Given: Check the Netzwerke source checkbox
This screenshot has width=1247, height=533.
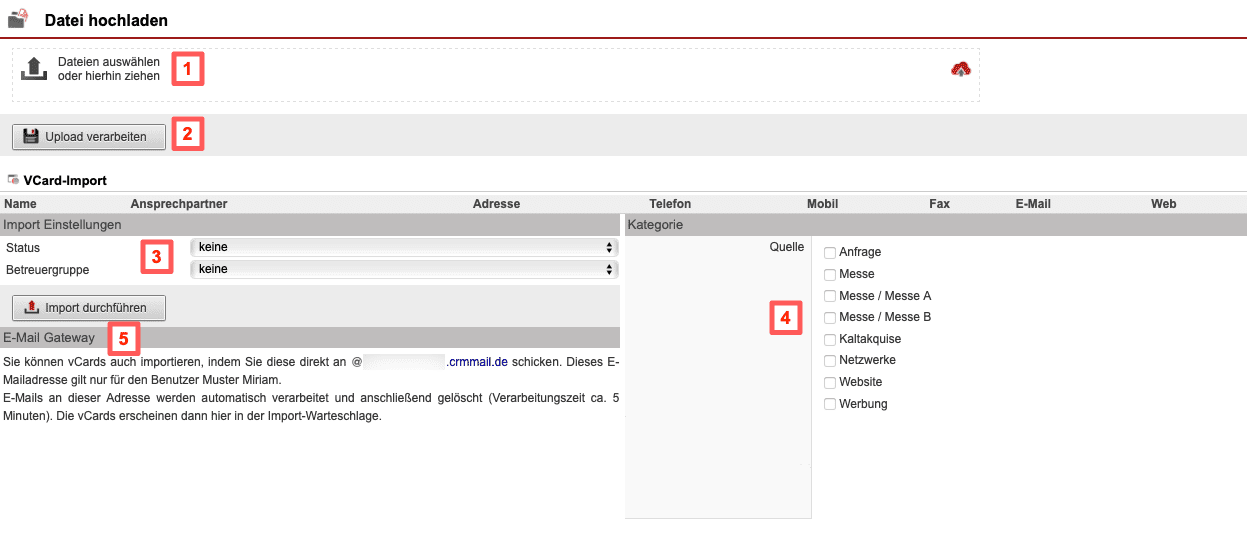Looking at the screenshot, I should [x=829, y=360].
